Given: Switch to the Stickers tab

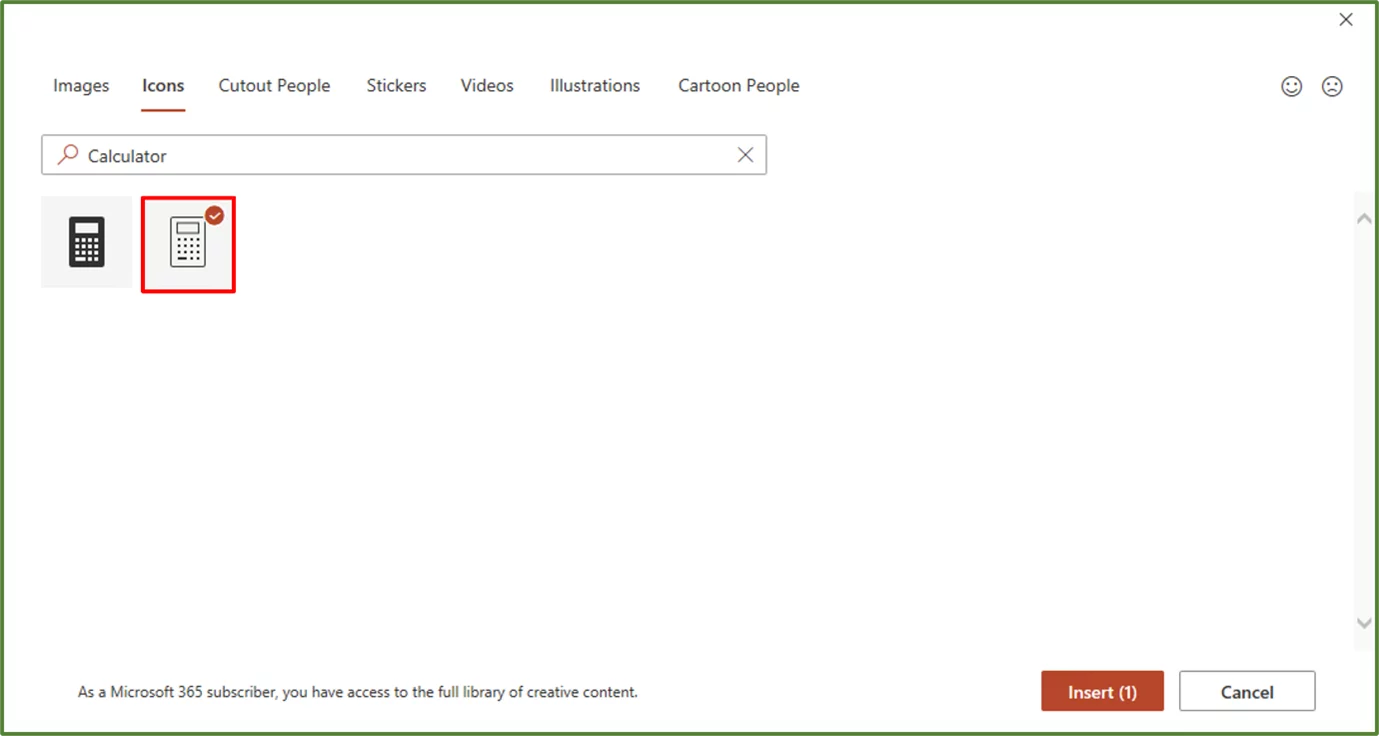Looking at the screenshot, I should click(x=396, y=86).
